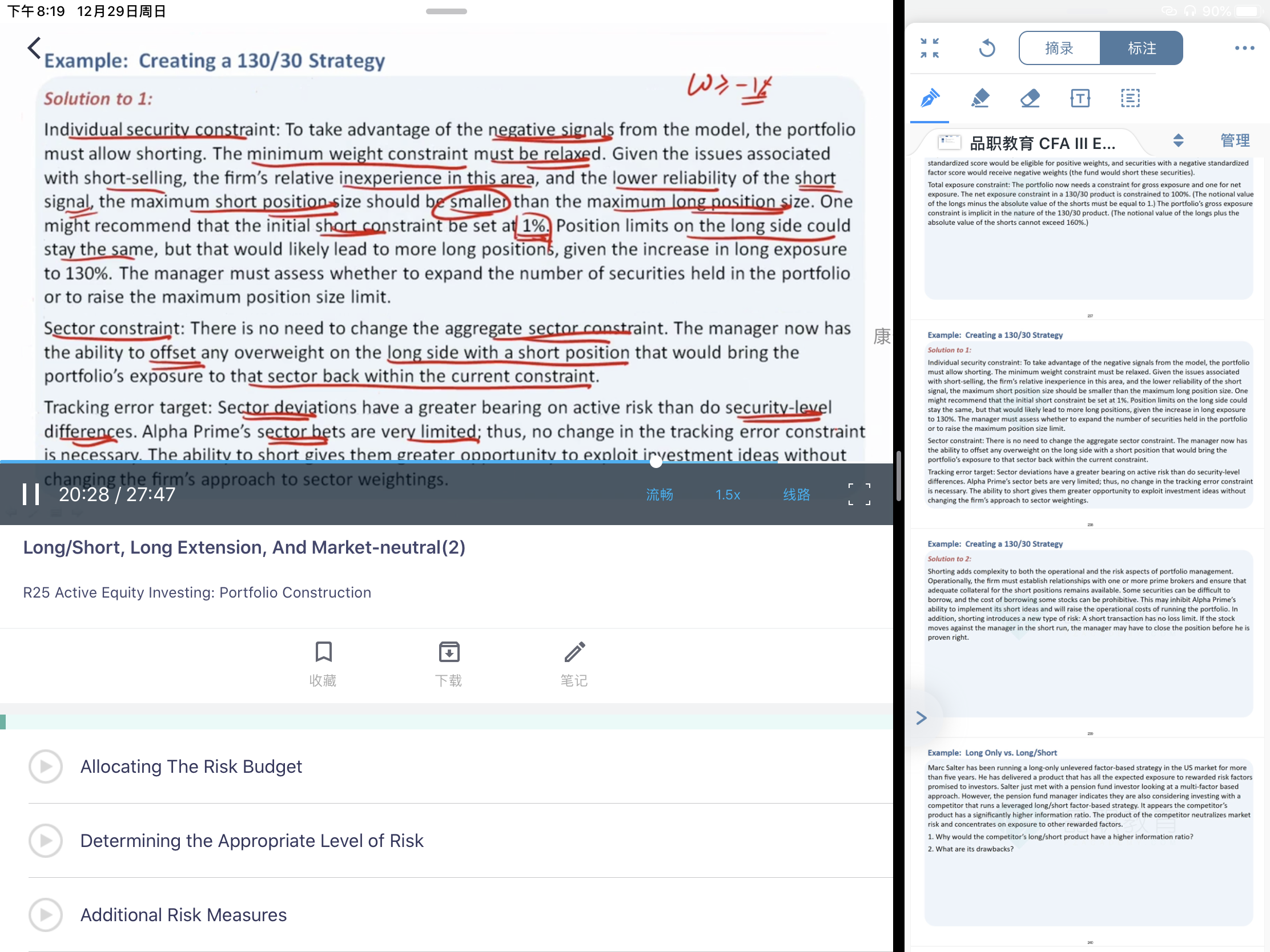Open the 流畅 quality selector
This screenshot has height=952, width=1270.
coord(659,495)
